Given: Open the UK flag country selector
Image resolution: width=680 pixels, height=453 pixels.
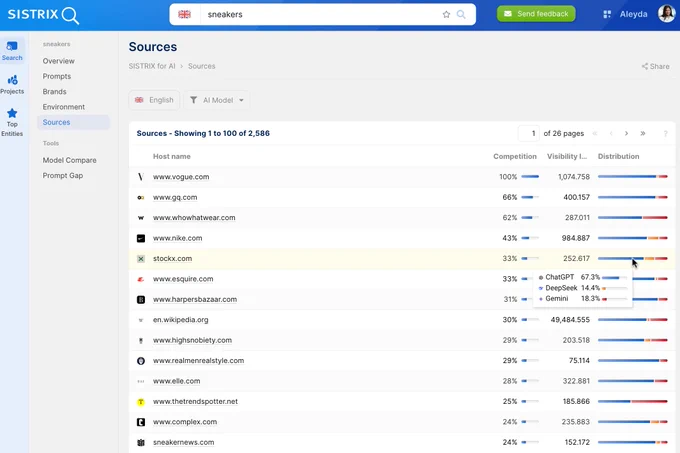Looking at the screenshot, I should coord(184,14).
